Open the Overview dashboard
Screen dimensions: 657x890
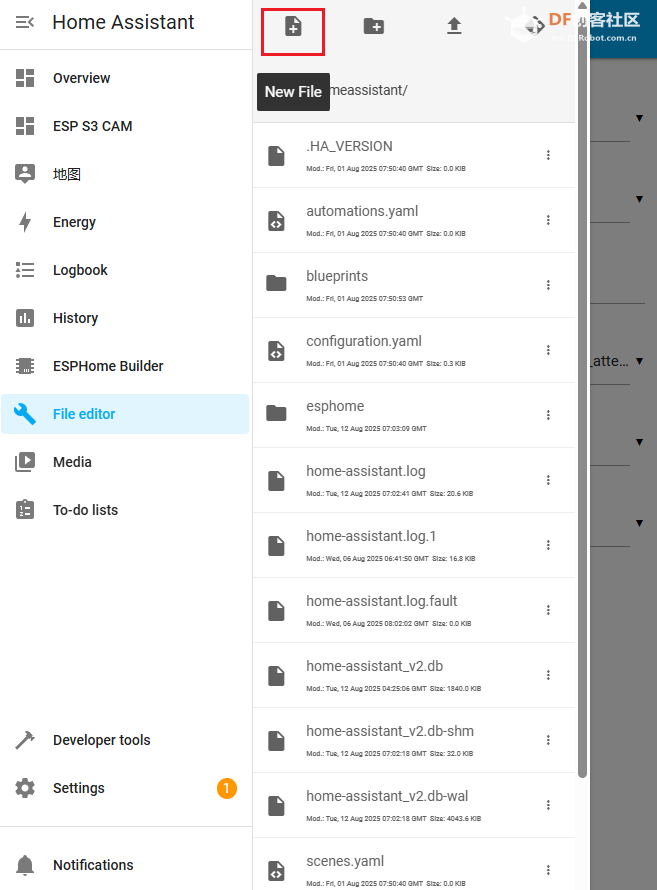pyautogui.click(x=125, y=78)
